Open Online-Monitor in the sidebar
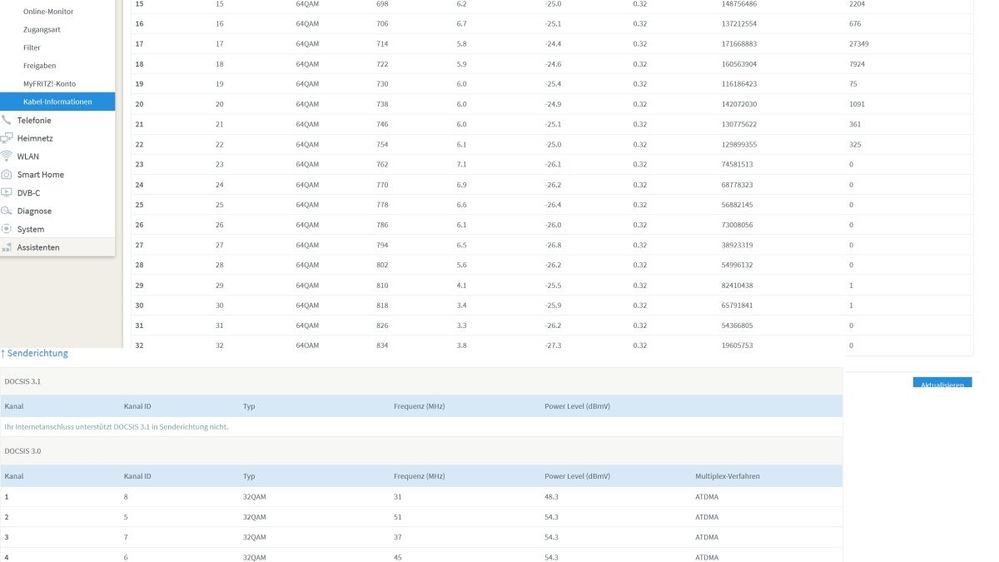 48,11
